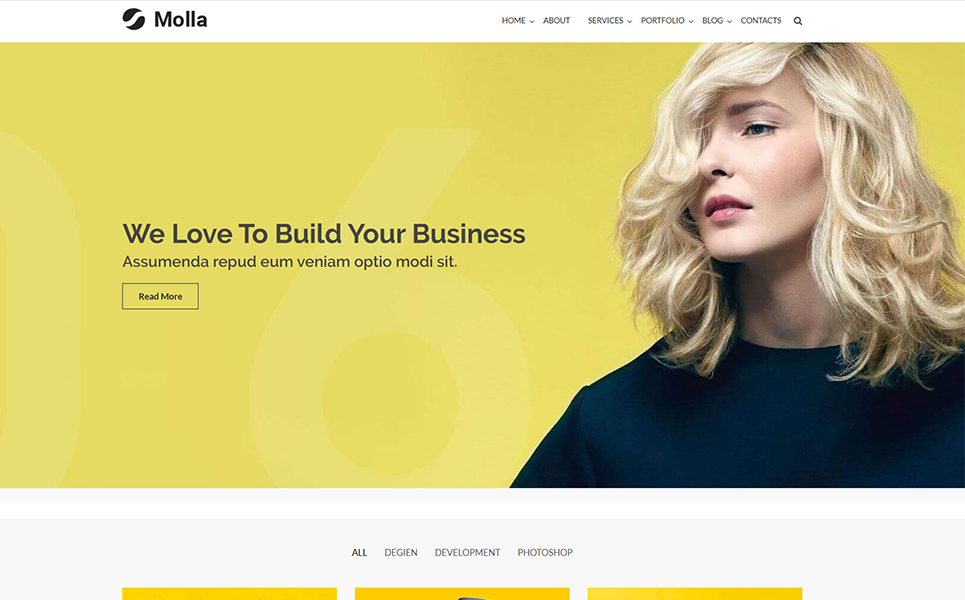Image resolution: width=965 pixels, height=600 pixels.
Task: Open the third portfolio thumbnail
Action: point(695,594)
